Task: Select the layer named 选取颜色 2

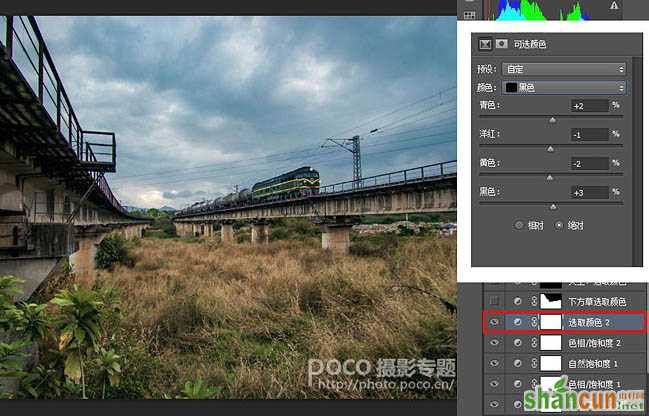Action: [589, 322]
